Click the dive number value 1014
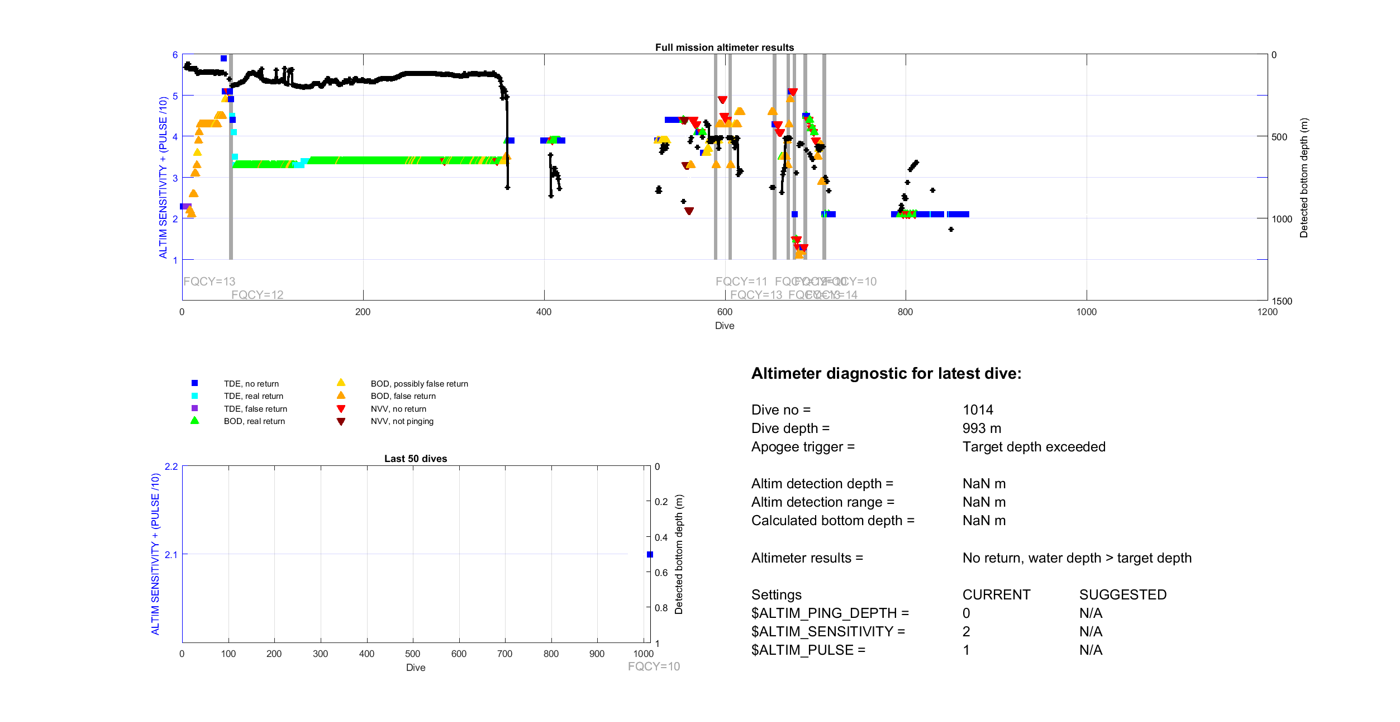The height and width of the screenshot is (722, 1400). coord(978,410)
